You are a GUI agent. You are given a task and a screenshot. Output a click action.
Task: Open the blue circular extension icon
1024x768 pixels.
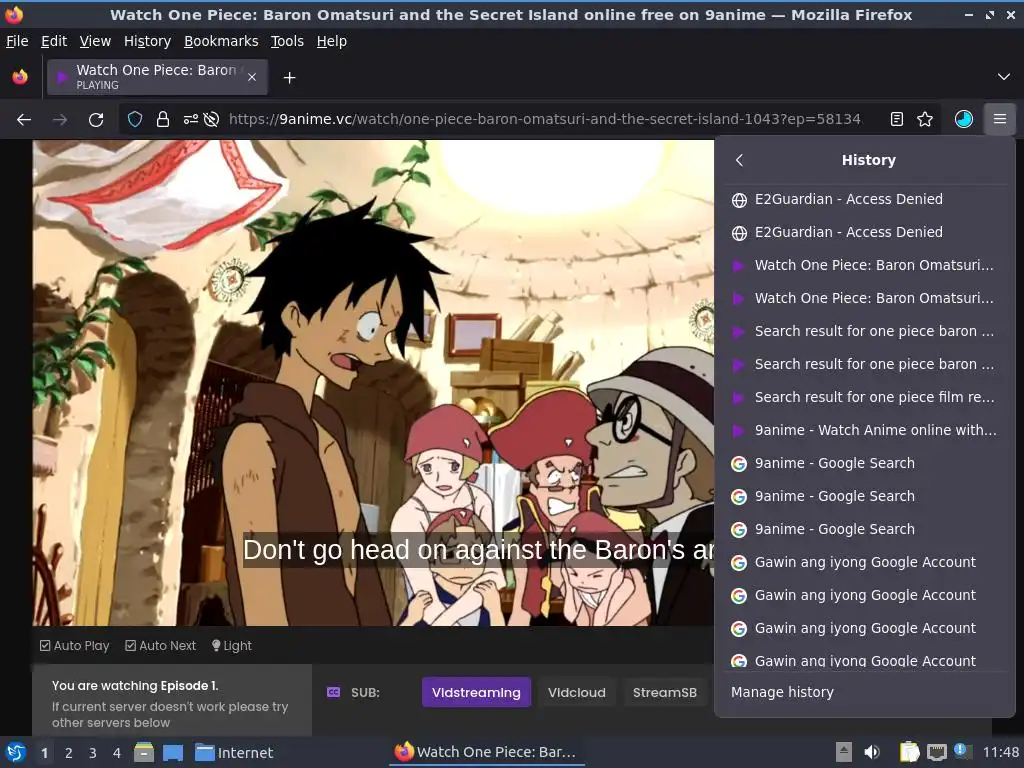point(963,119)
